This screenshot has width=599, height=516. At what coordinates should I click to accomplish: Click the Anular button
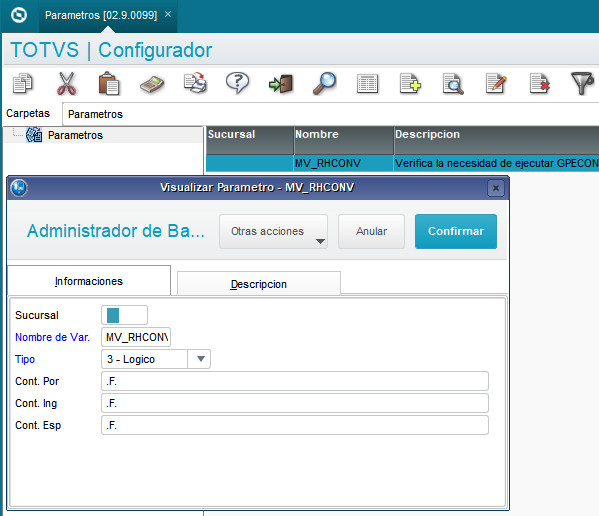click(x=371, y=231)
